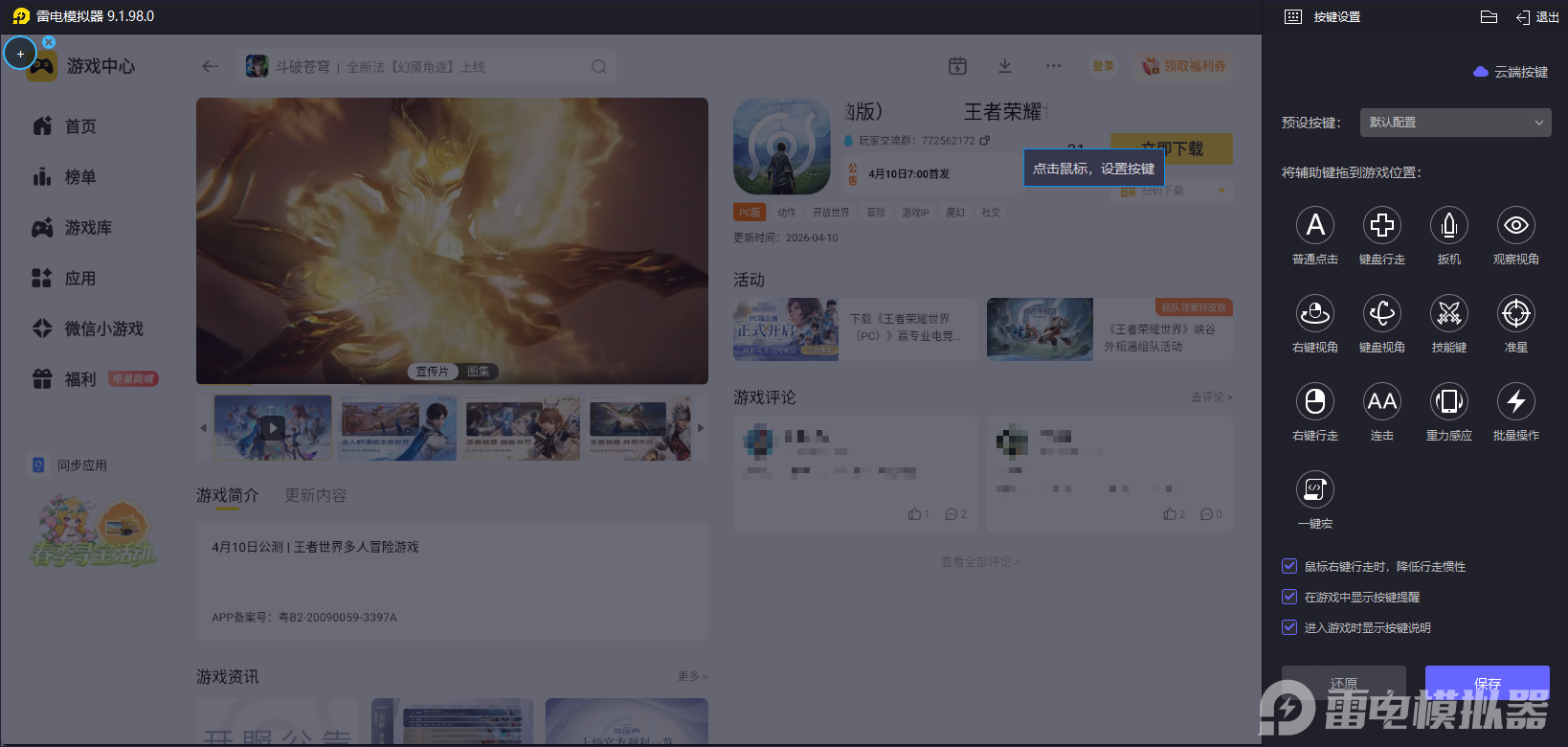Click the back arrow icon
This screenshot has height=747, width=1568.
tap(211, 66)
